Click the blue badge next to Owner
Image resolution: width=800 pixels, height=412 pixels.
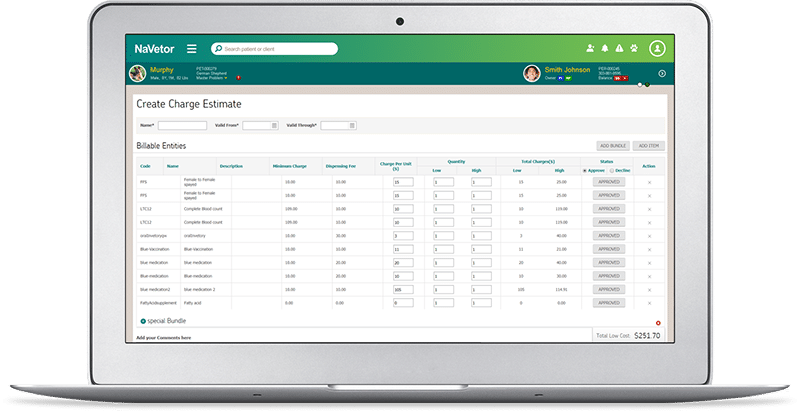[x=561, y=78]
